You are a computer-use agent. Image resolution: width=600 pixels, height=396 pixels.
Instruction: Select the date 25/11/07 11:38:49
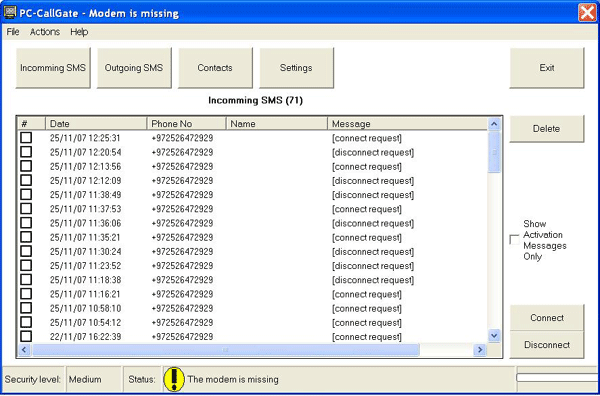pyautogui.click(x=85, y=195)
